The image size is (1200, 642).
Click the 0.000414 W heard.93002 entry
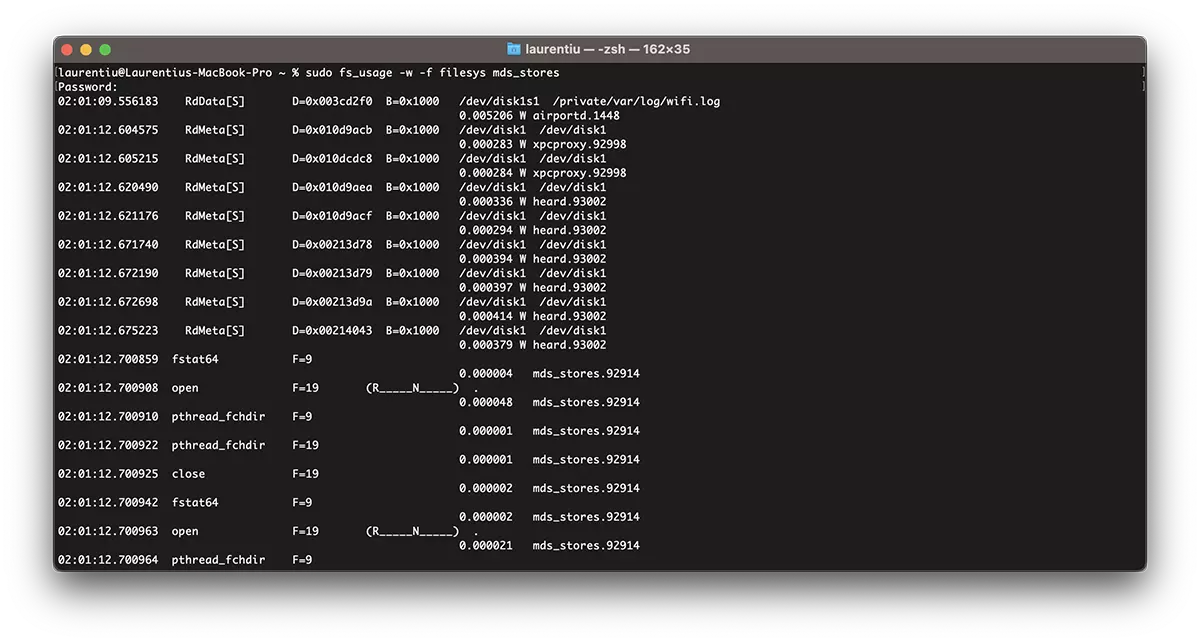pos(533,316)
